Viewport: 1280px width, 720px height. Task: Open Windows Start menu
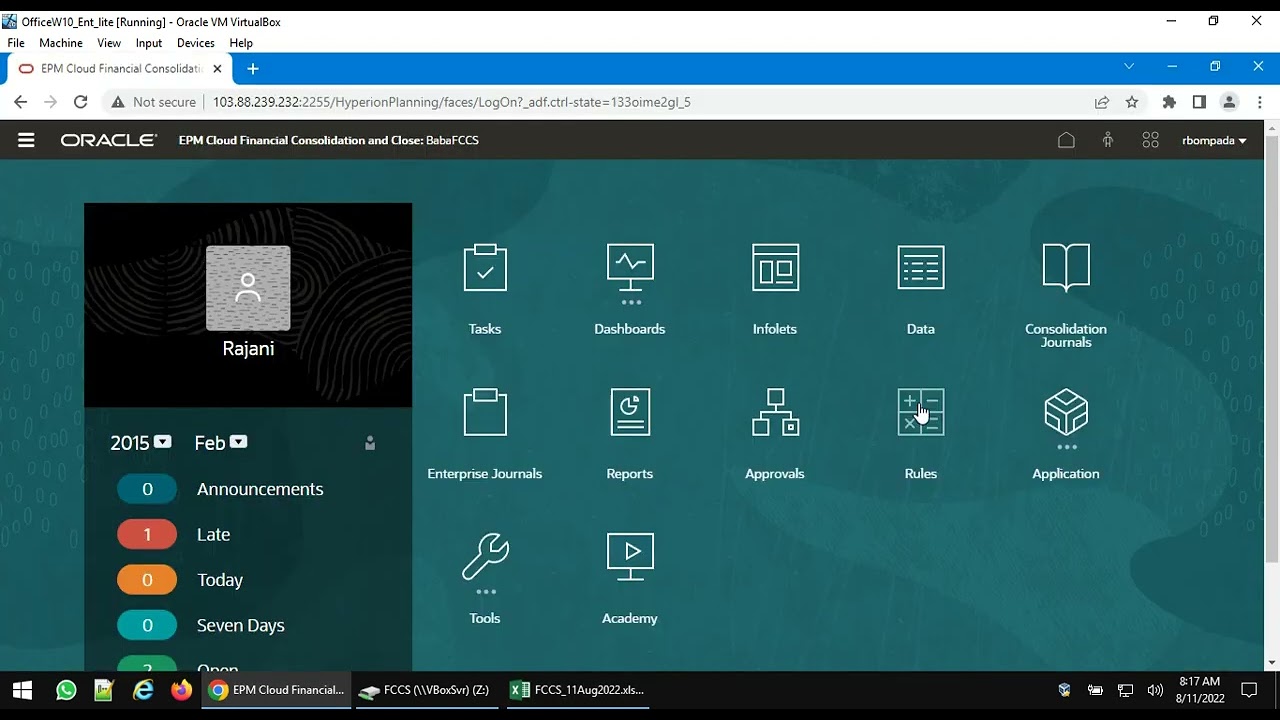(x=22, y=690)
